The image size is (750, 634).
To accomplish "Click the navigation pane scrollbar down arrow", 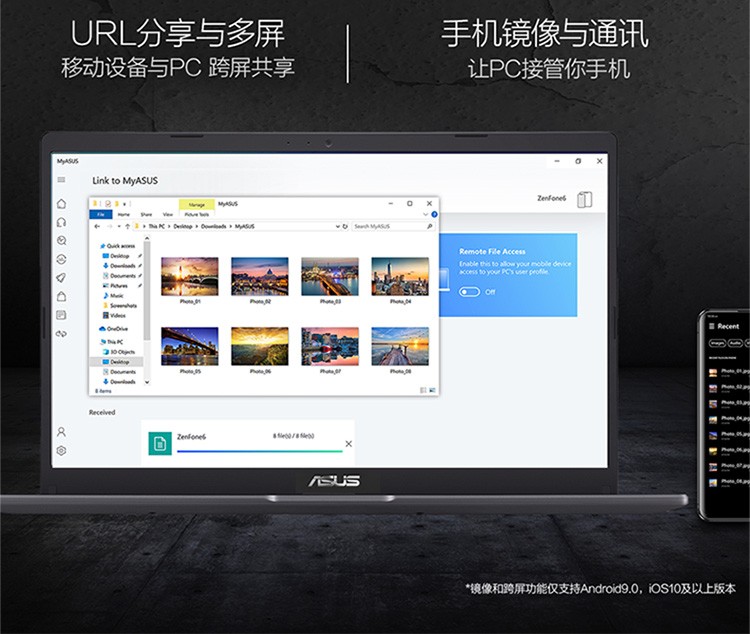I will [x=147, y=382].
